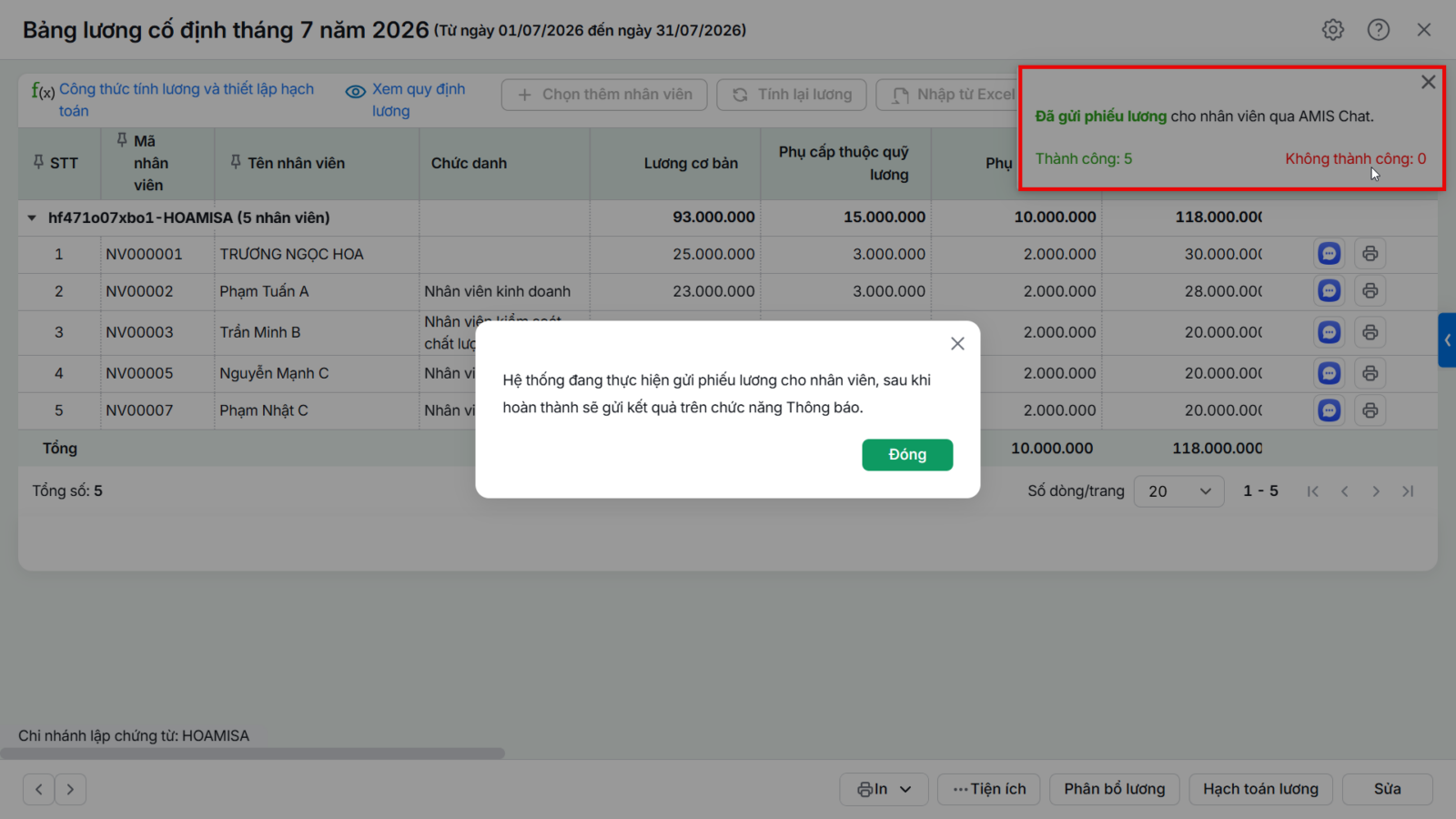1456x819 pixels.
Task: Open the Tiện ích menu
Action: (989, 789)
